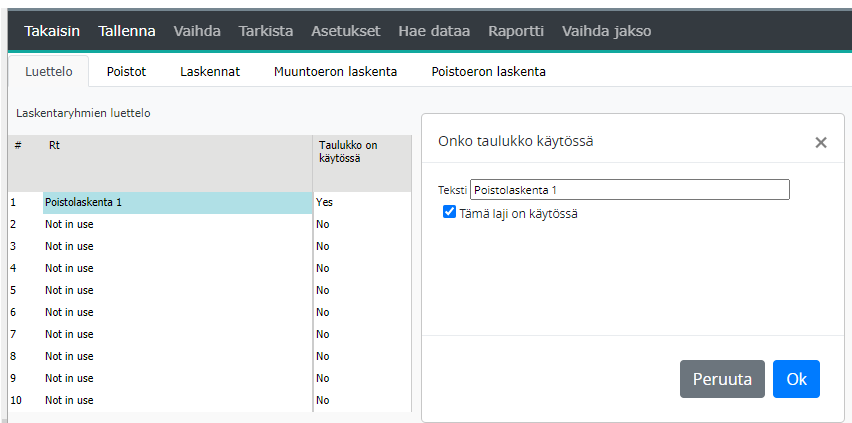
Task: Open the Muuntoeron laskenta tab
Action: pos(335,72)
